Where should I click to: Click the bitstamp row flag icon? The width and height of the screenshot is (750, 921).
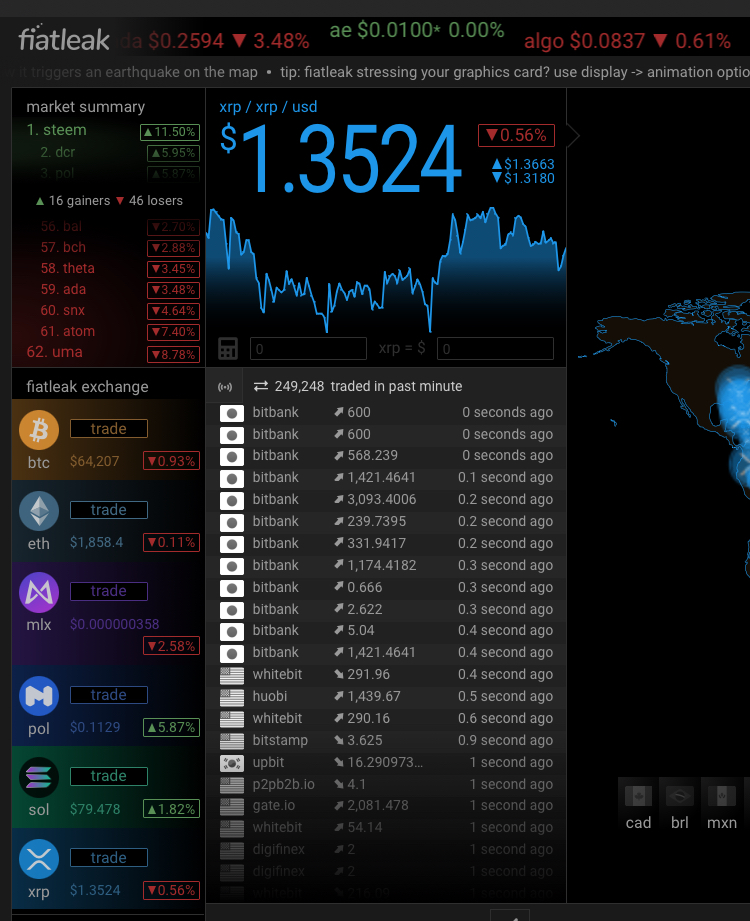tap(231, 741)
